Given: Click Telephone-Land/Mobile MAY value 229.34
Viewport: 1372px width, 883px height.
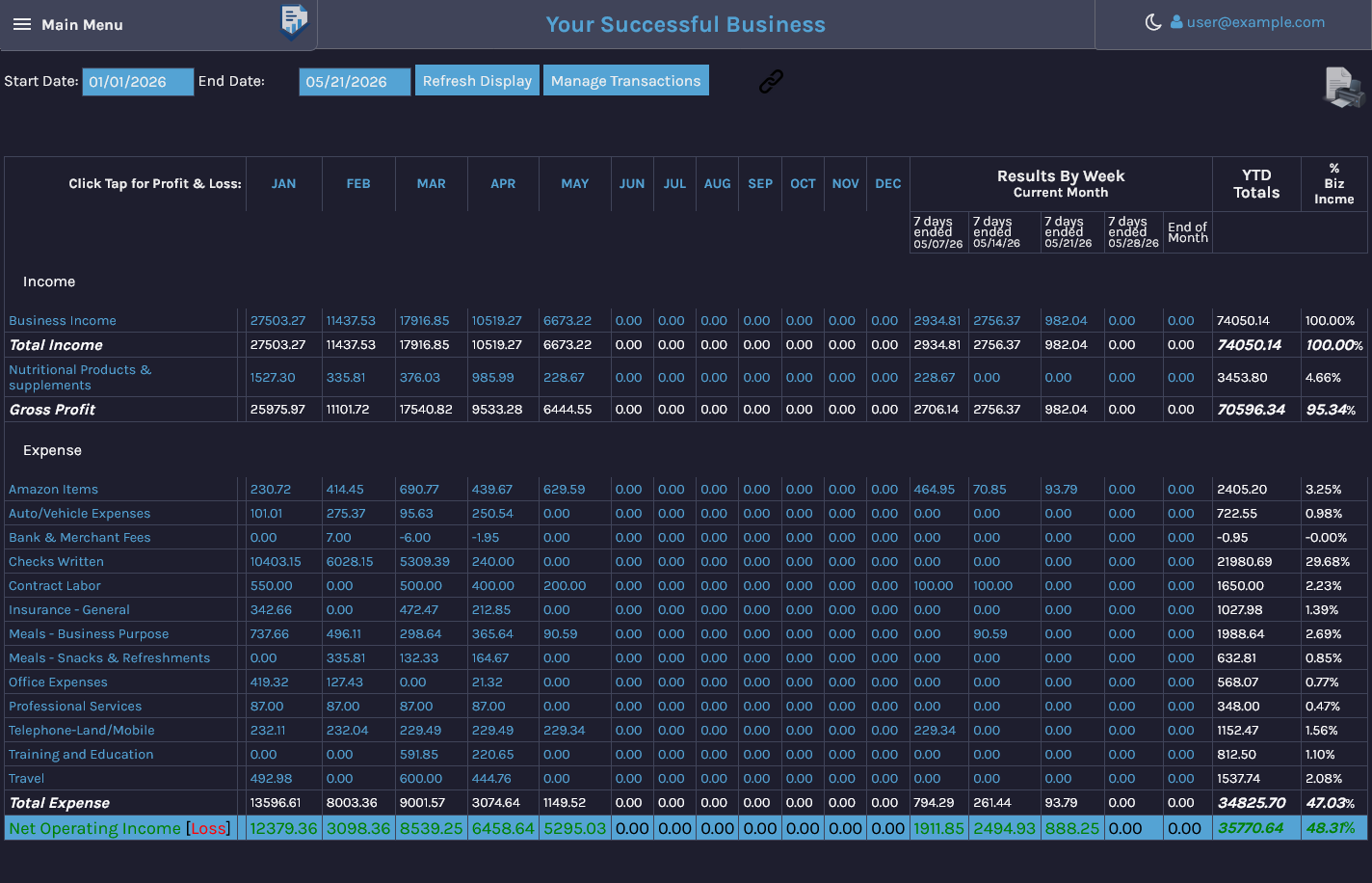Looking at the screenshot, I should (x=564, y=731).
